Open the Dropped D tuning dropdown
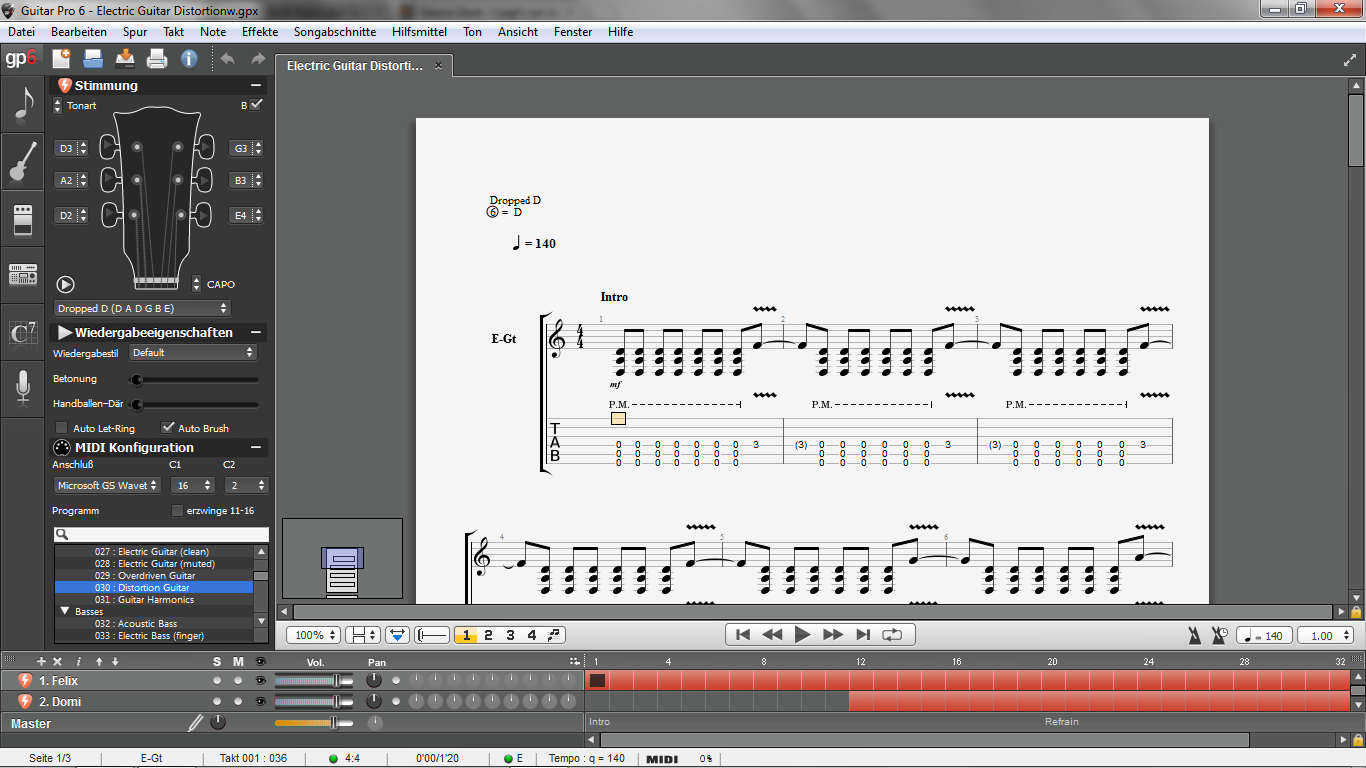Viewport: 1366px width, 768px height. pos(142,308)
